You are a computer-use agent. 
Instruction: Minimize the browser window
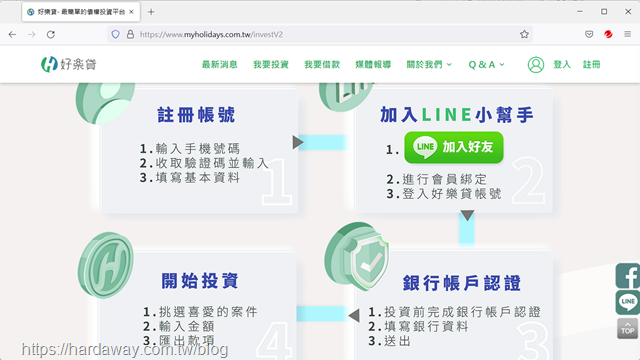coord(580,12)
